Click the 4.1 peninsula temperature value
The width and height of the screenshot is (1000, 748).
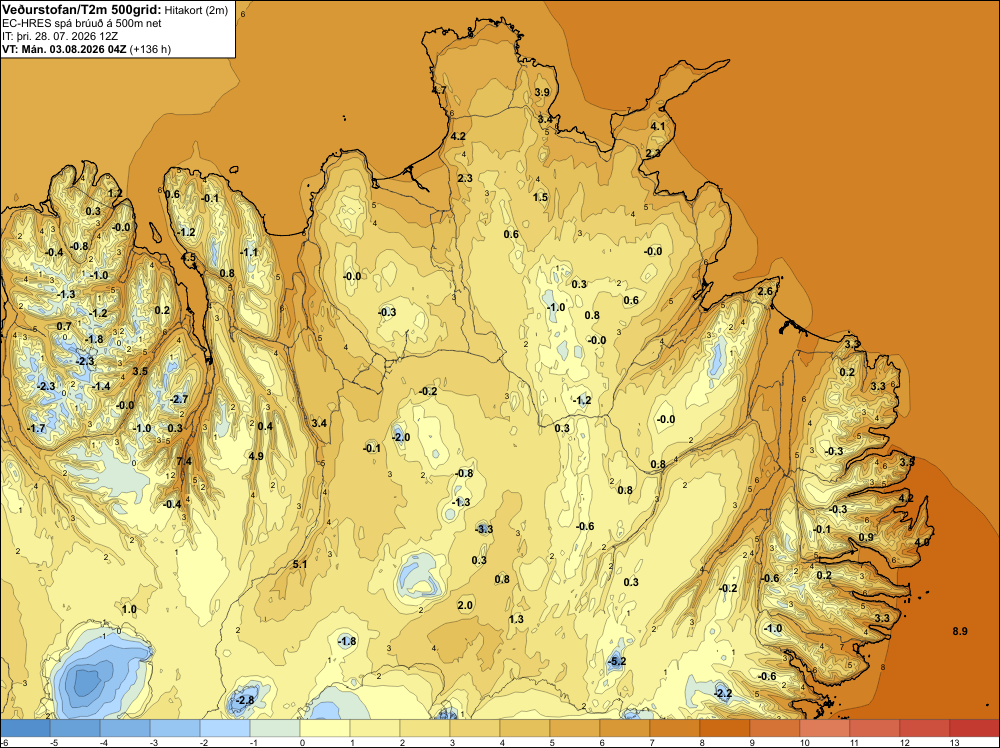[658, 126]
